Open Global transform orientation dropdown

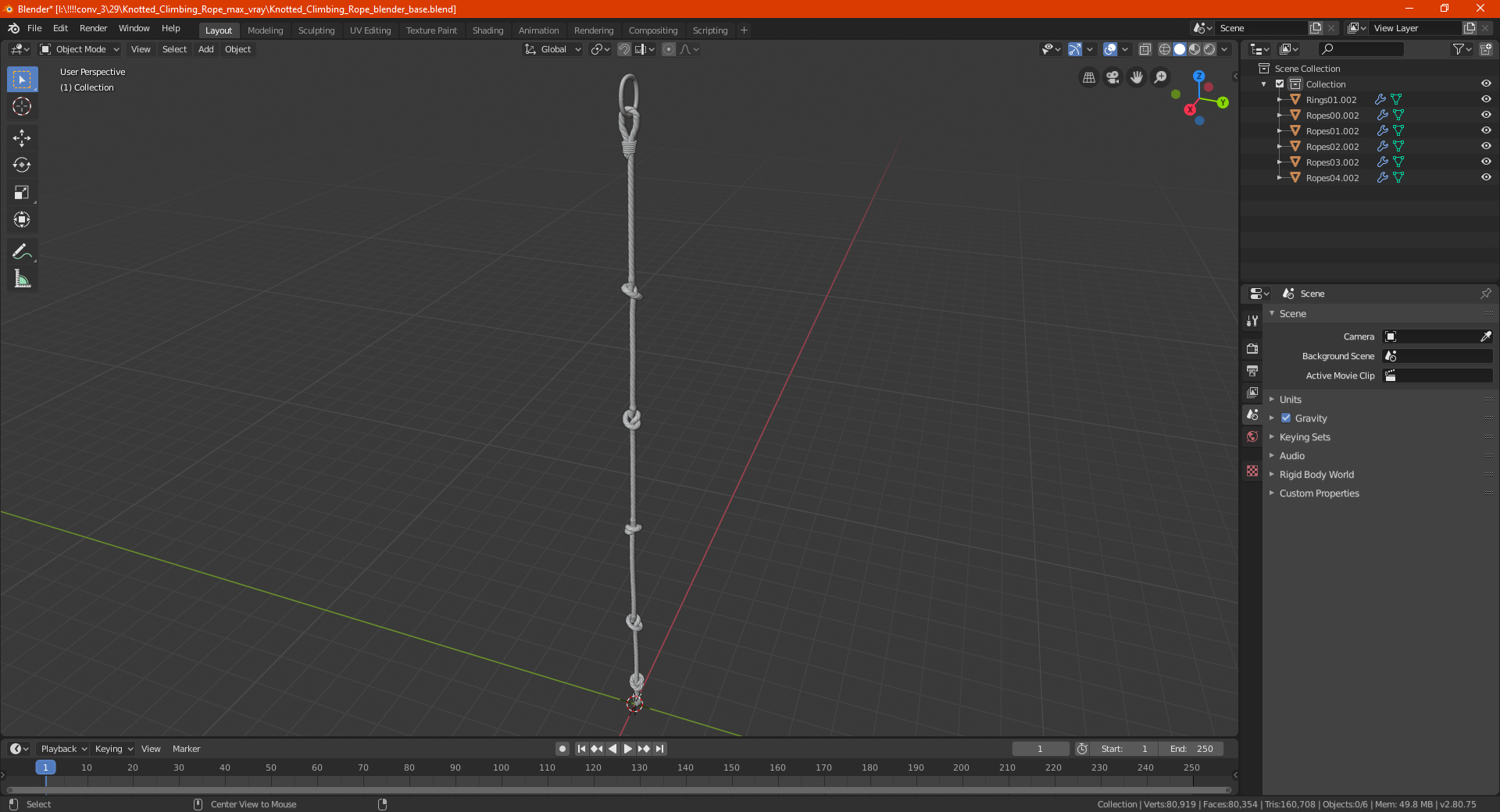[553, 49]
